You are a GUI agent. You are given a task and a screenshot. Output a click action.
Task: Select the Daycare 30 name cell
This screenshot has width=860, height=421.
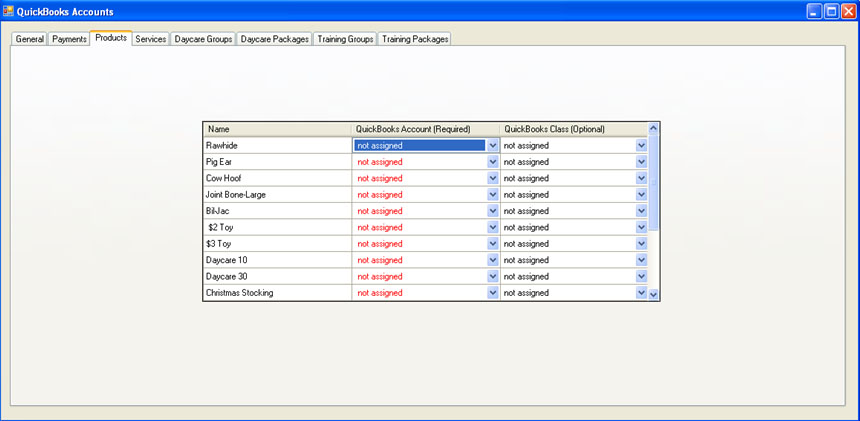pos(278,276)
